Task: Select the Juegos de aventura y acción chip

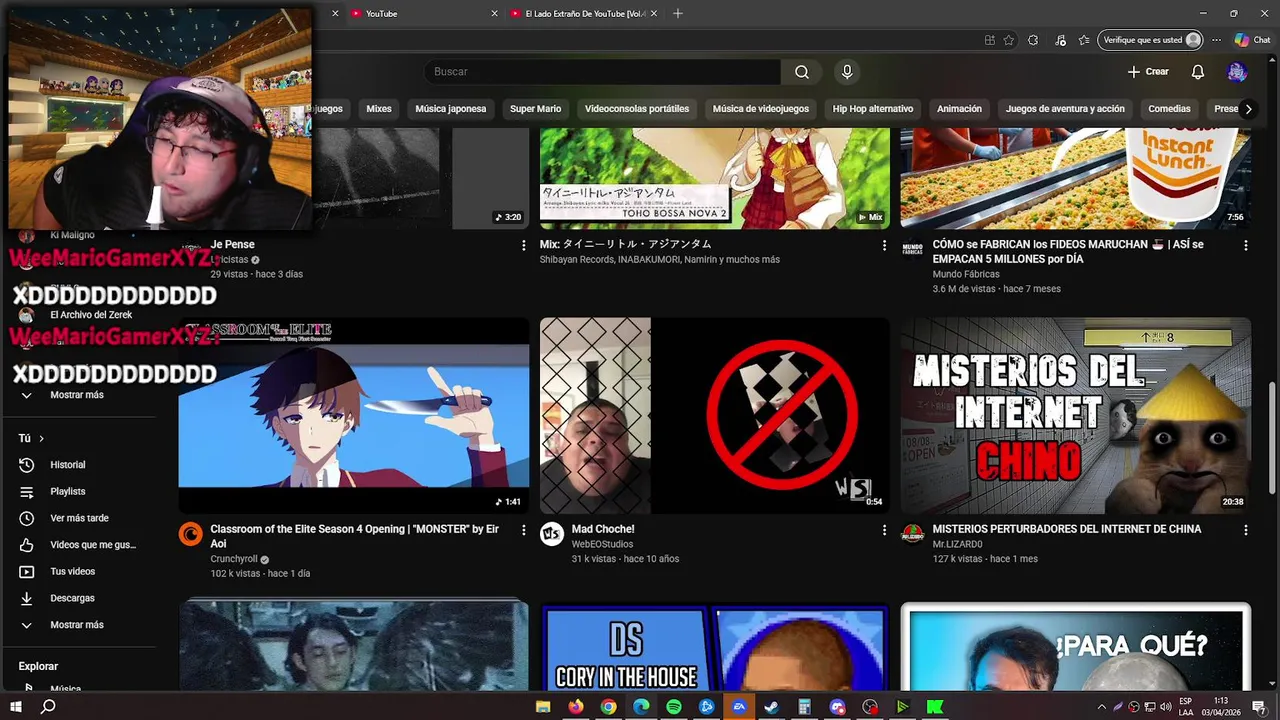Action: 1065,109
